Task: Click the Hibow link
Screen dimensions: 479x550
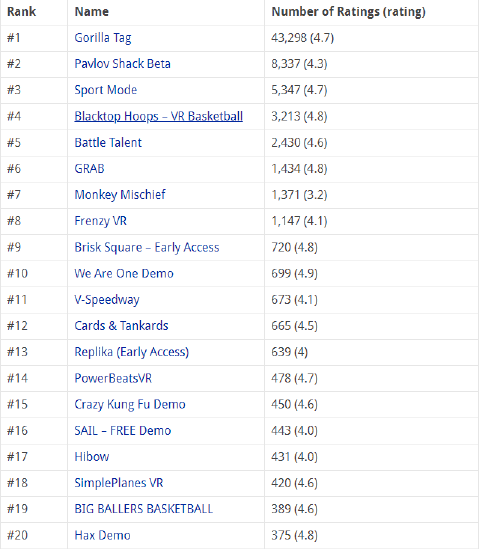Action: pos(92,457)
